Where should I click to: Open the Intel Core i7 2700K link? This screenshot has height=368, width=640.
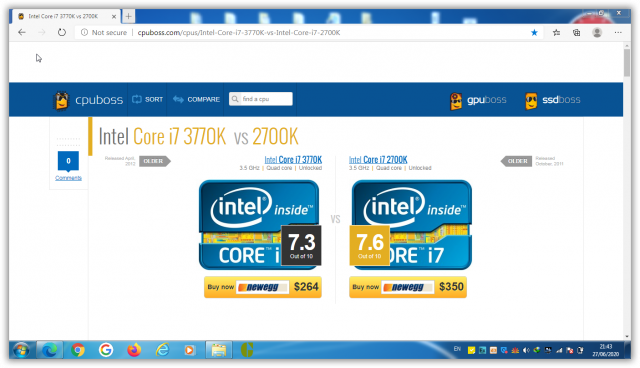click(x=378, y=160)
